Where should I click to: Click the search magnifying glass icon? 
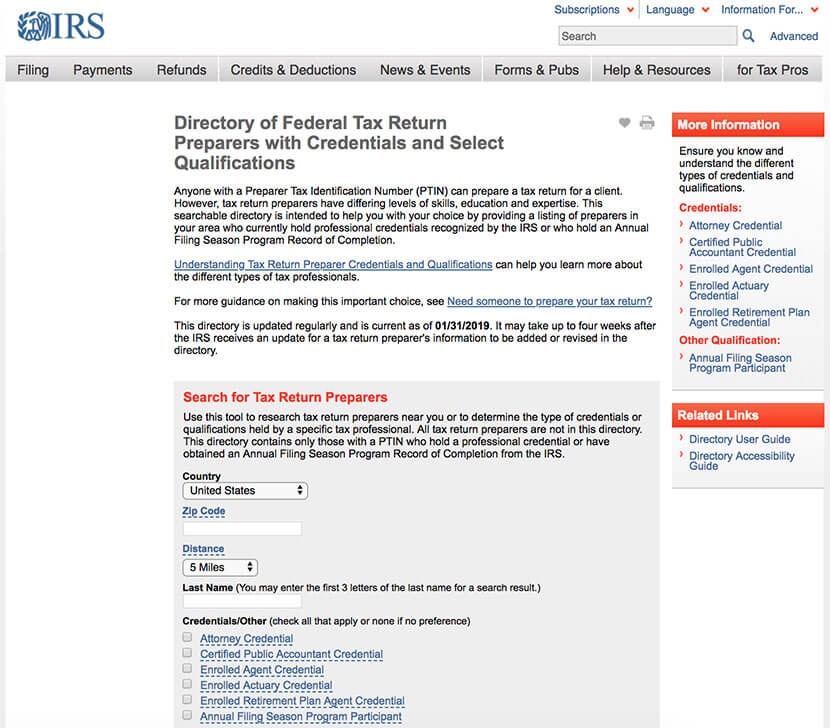(748, 36)
